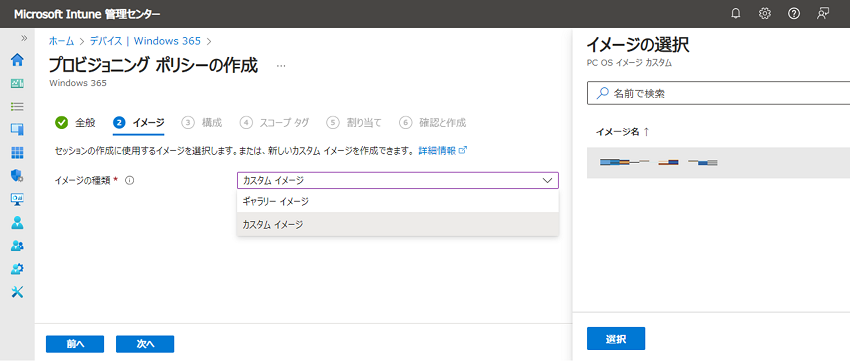Open All services list icon in sidebar
Screen dimensions: 850x361
coord(17,106)
